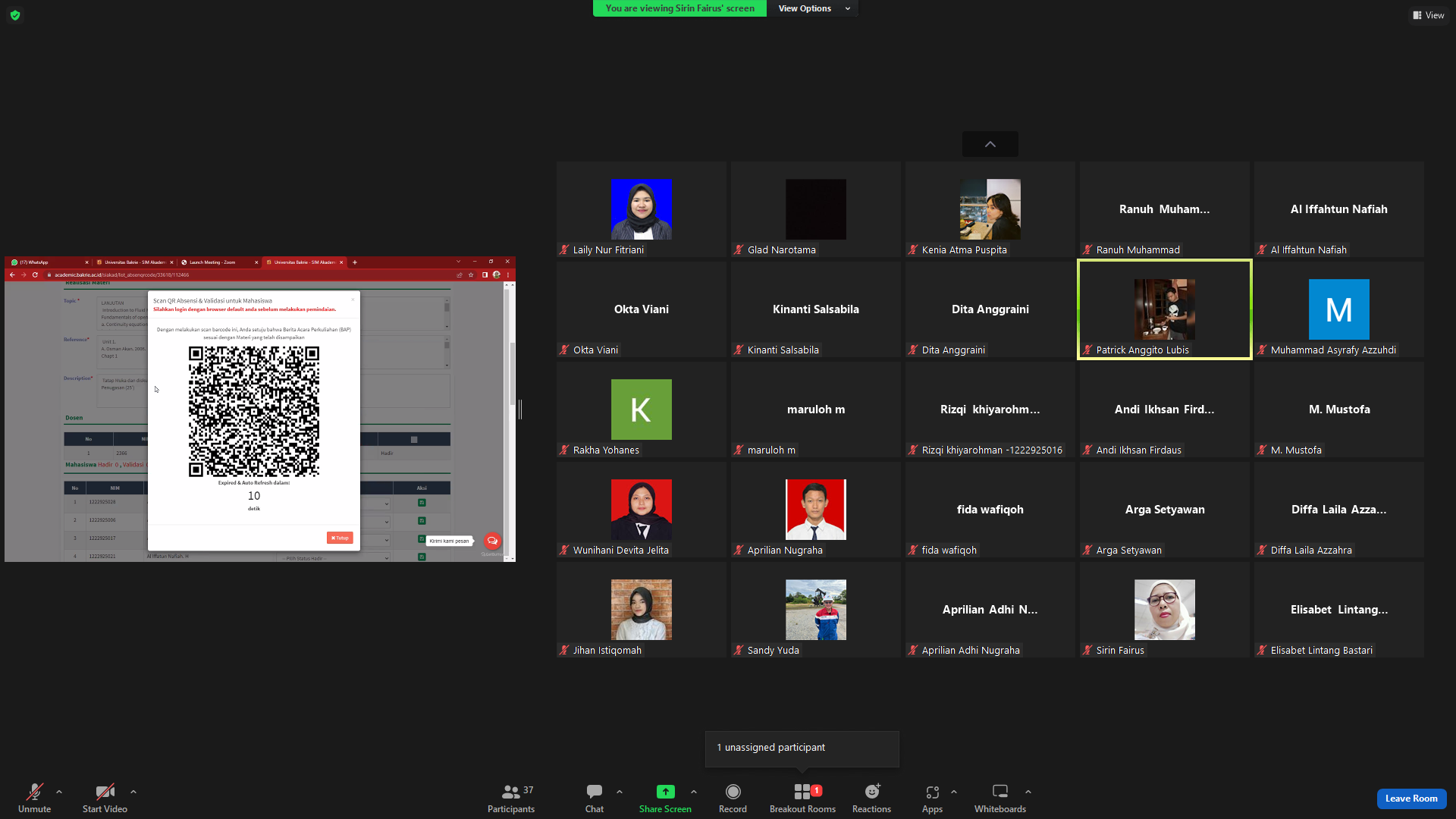The height and width of the screenshot is (819, 1456).
Task: Click the "maruloh m" name label
Action: (771, 450)
